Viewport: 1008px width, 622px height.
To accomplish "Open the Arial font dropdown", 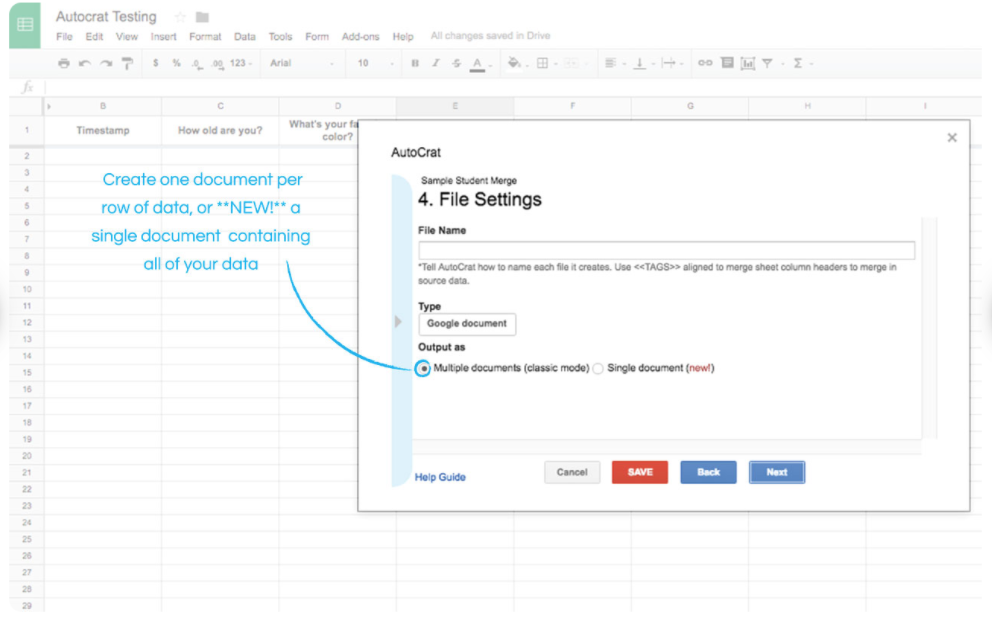I will (302, 63).
